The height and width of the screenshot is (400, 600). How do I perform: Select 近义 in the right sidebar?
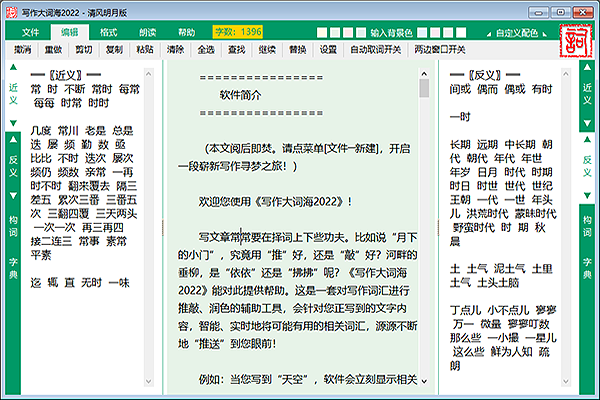pos(587,94)
